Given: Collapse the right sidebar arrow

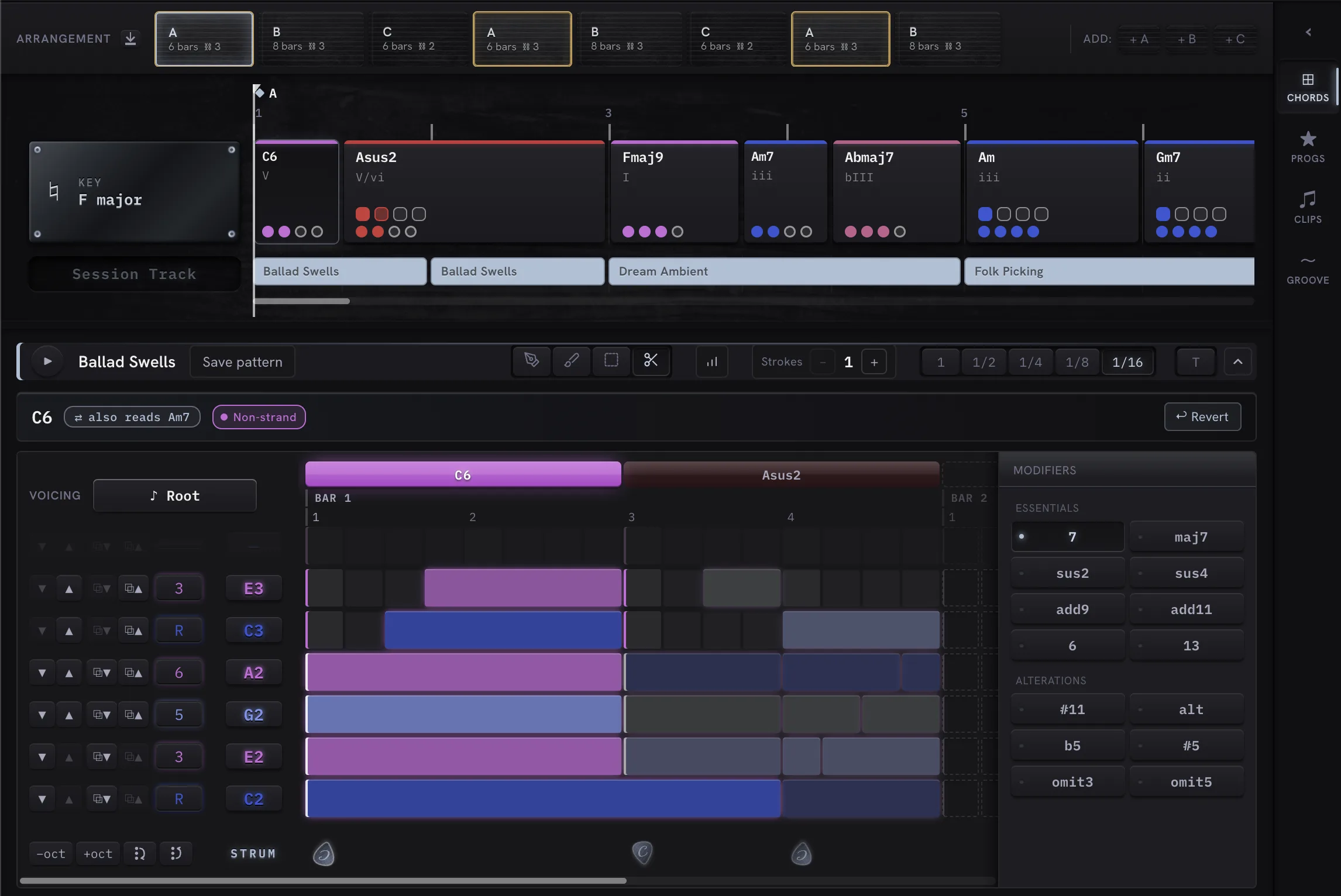Looking at the screenshot, I should 1308,32.
